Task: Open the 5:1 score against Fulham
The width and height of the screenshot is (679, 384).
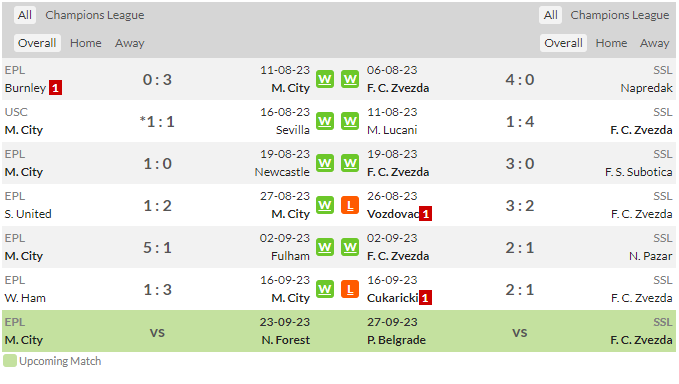Action: tap(158, 248)
